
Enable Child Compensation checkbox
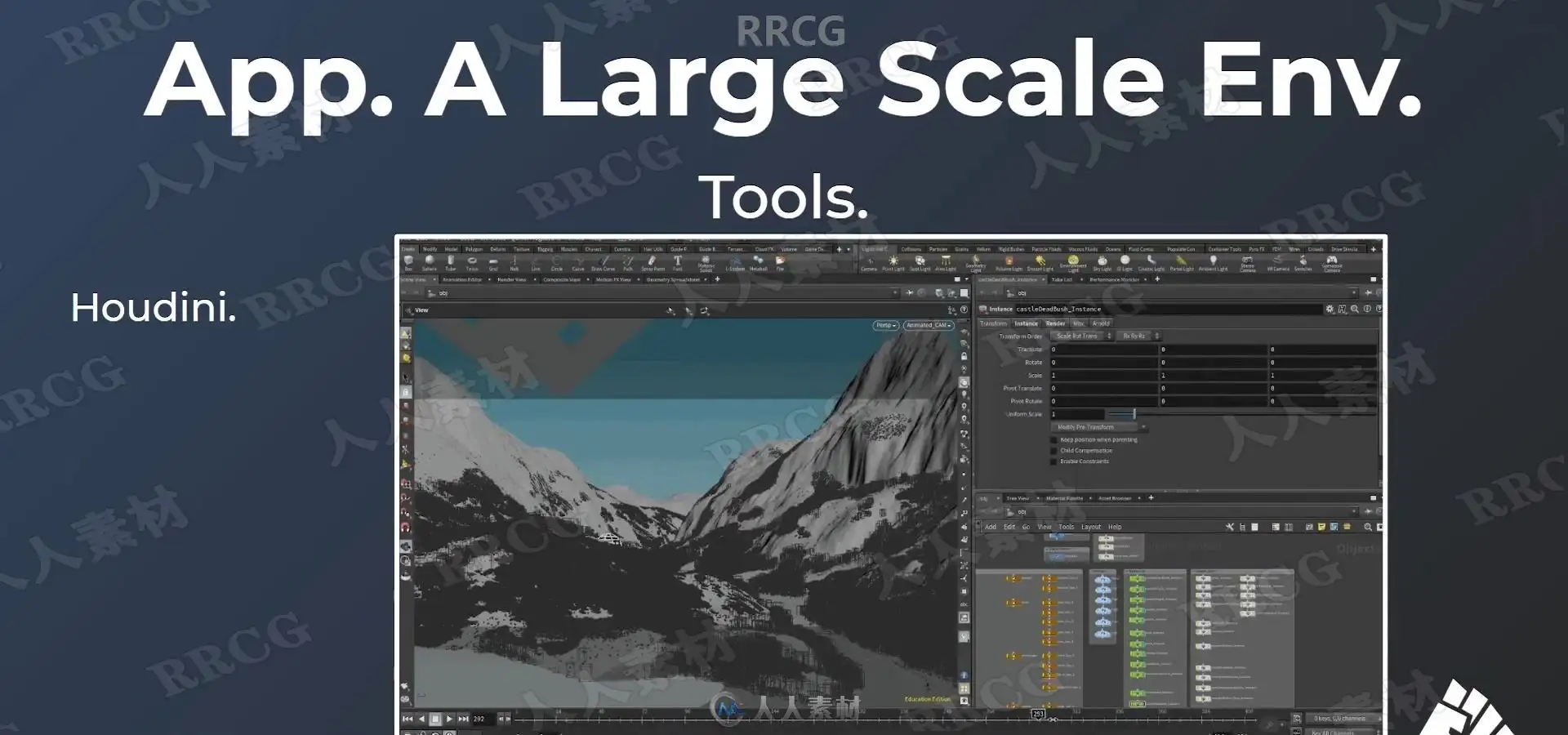tap(1053, 450)
